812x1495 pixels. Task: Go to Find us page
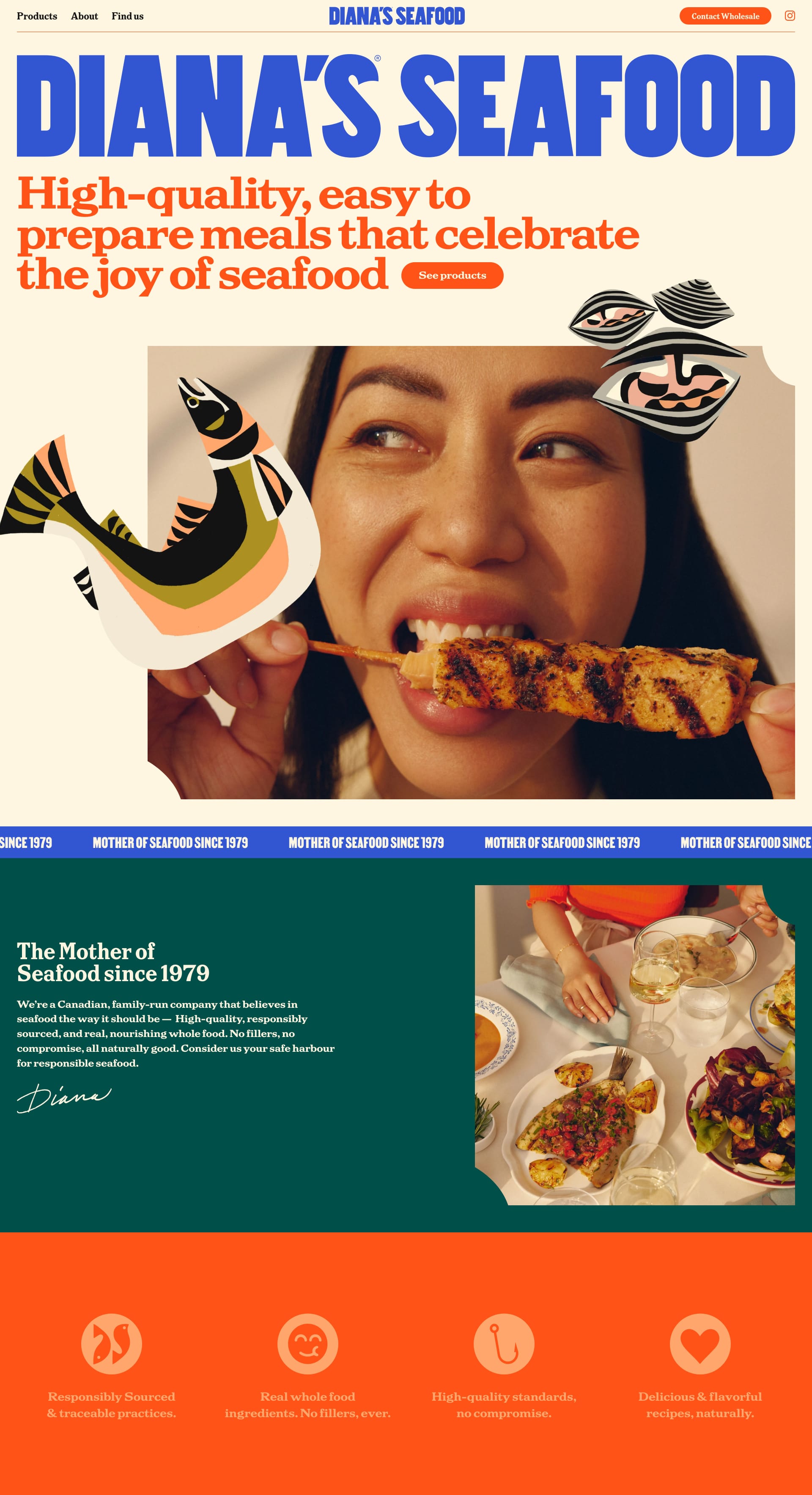click(x=127, y=16)
